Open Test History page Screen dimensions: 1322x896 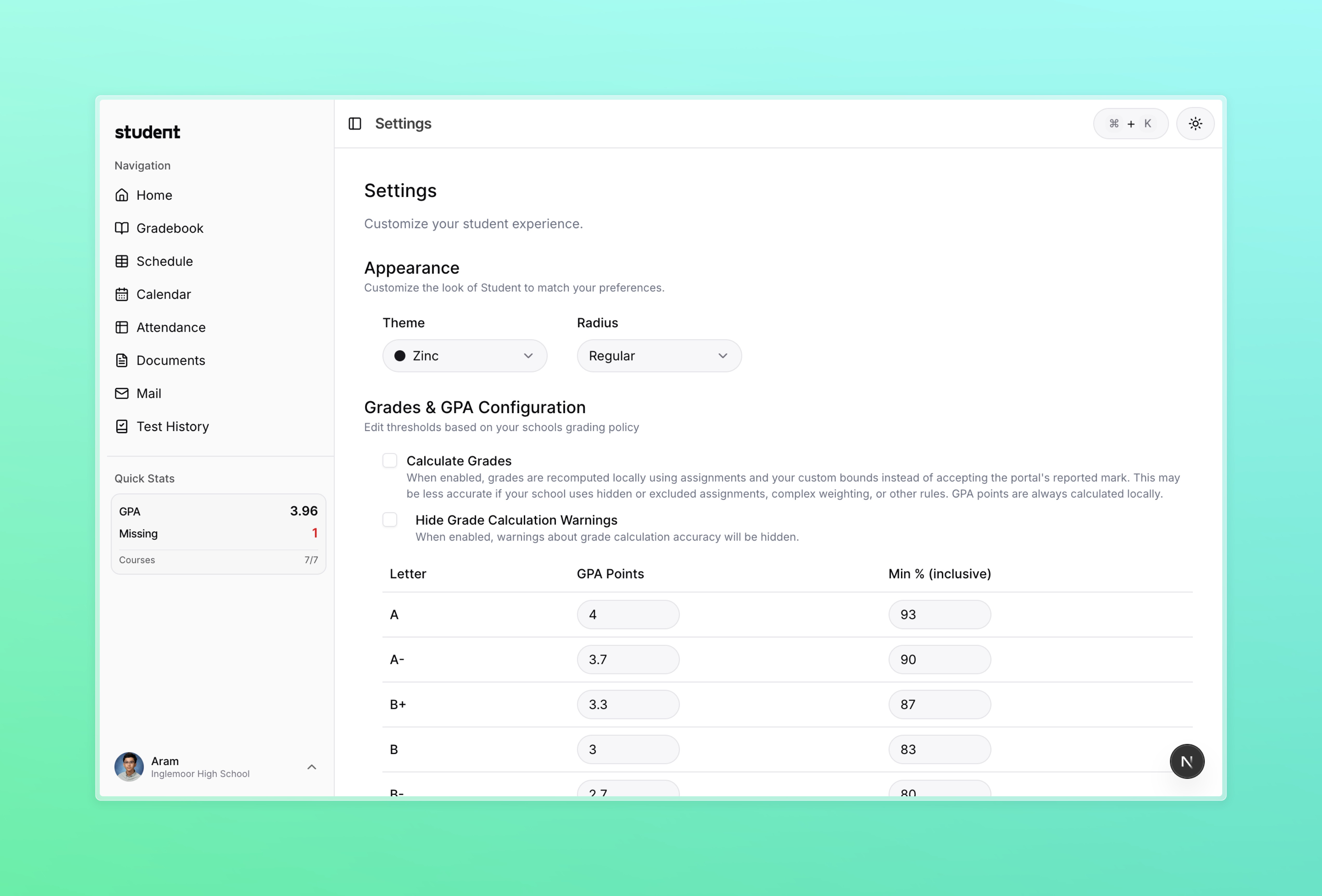coord(172,426)
